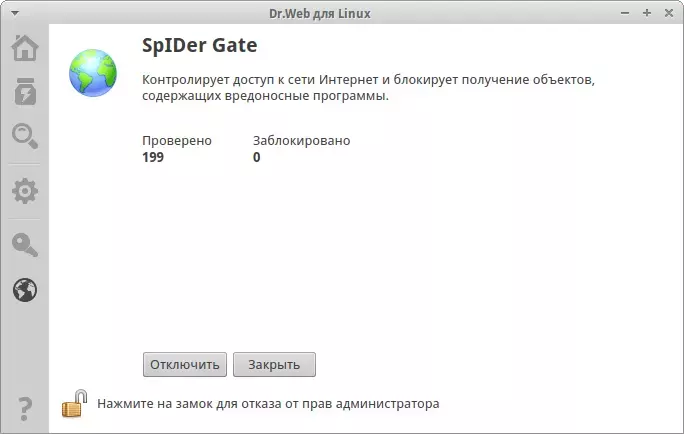Click the Заблокировано label

(301, 140)
